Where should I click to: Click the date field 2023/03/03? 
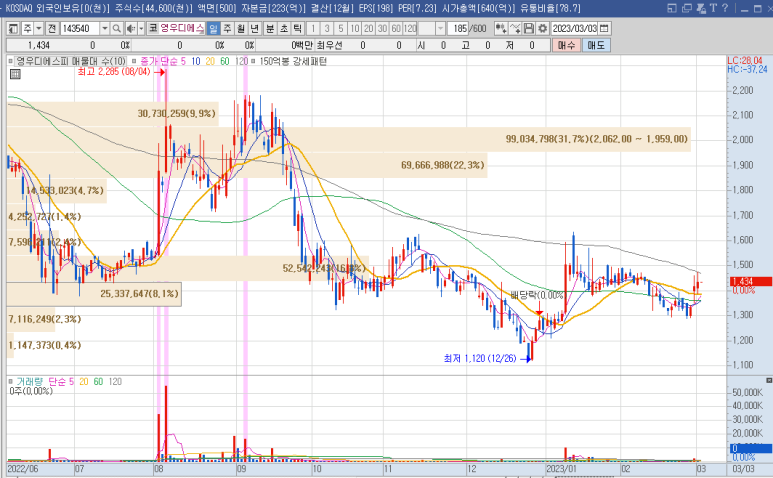click(x=574, y=29)
